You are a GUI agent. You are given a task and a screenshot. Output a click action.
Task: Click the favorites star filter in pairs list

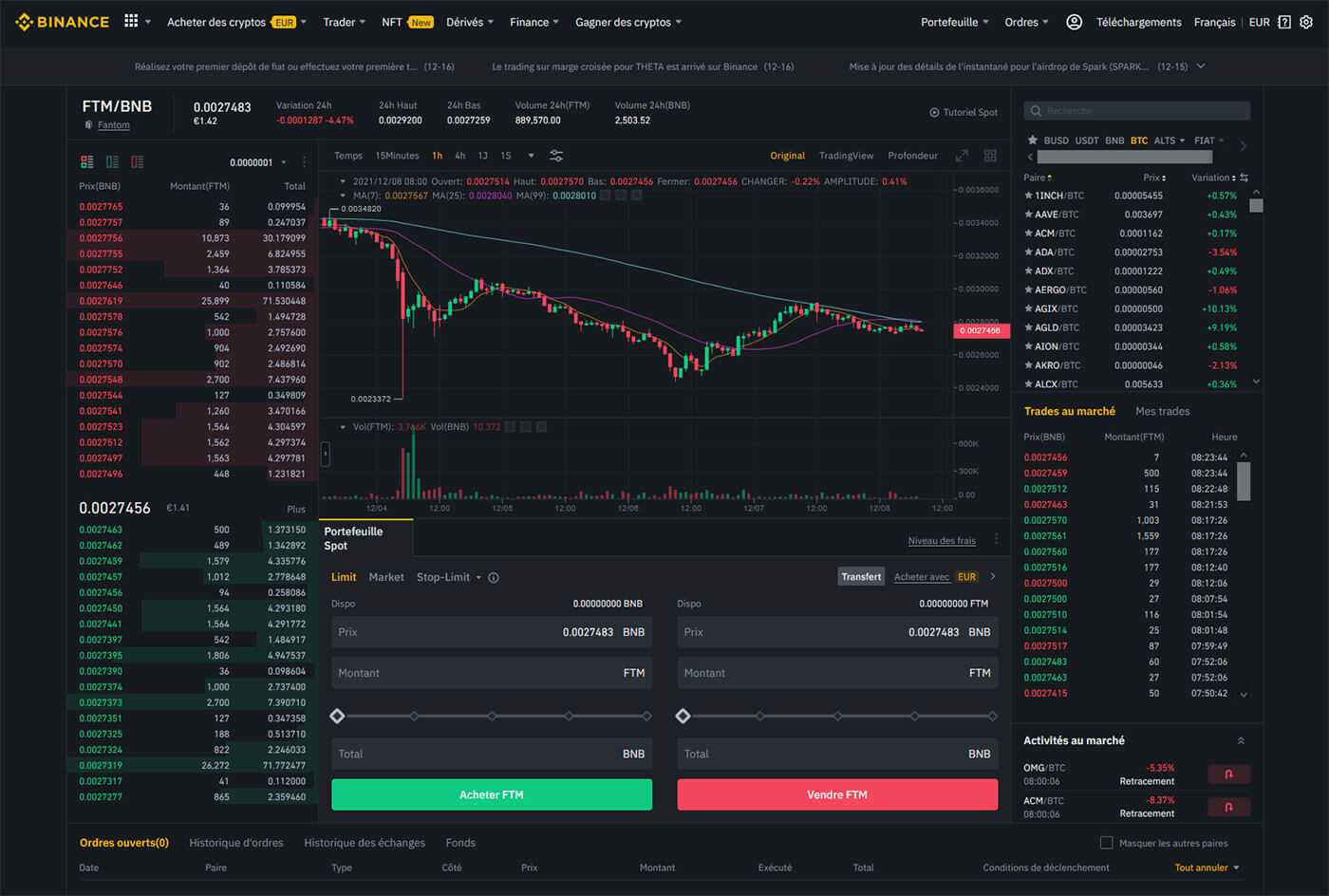click(1033, 140)
